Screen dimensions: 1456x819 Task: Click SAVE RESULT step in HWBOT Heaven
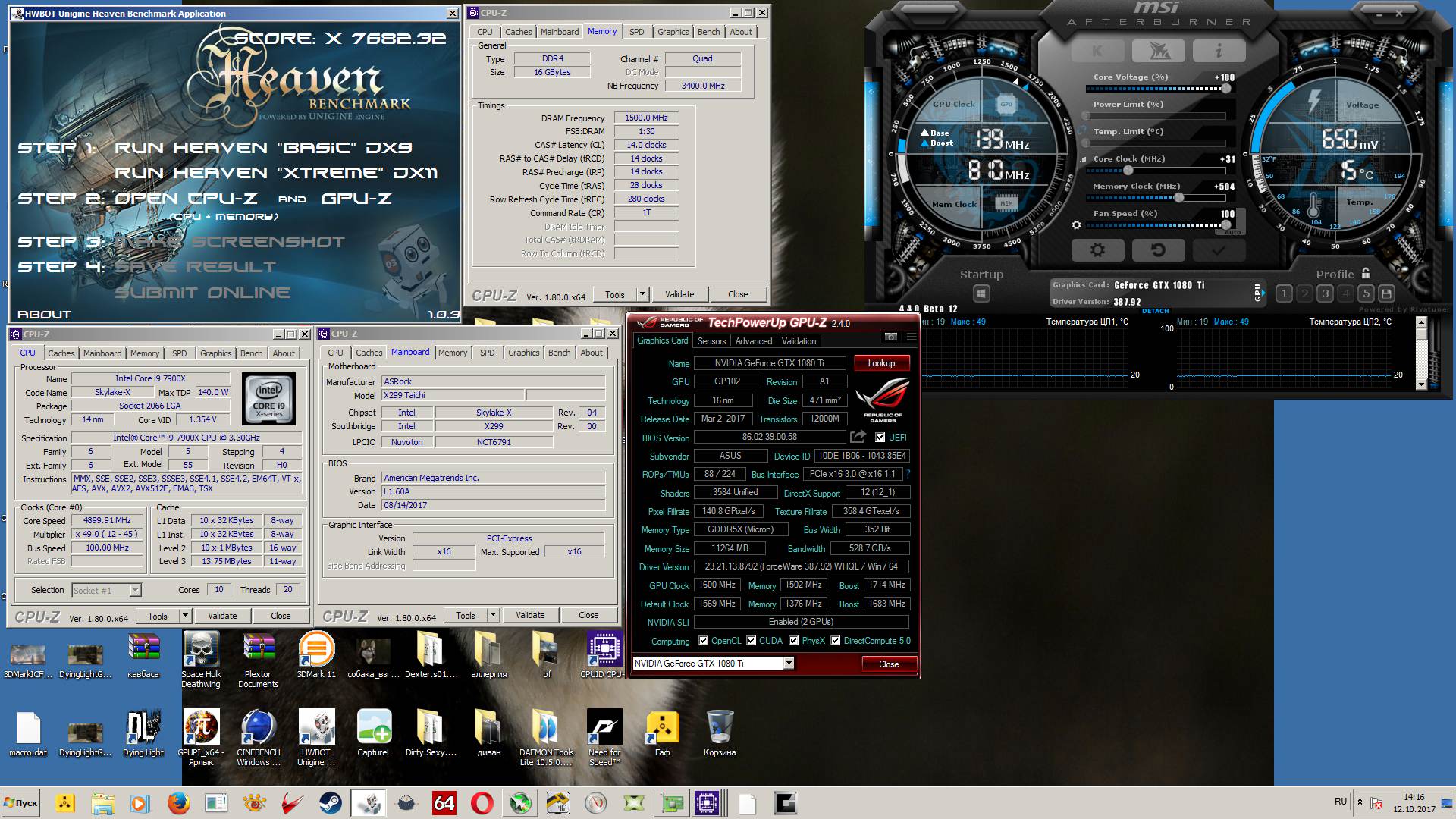click(x=196, y=267)
